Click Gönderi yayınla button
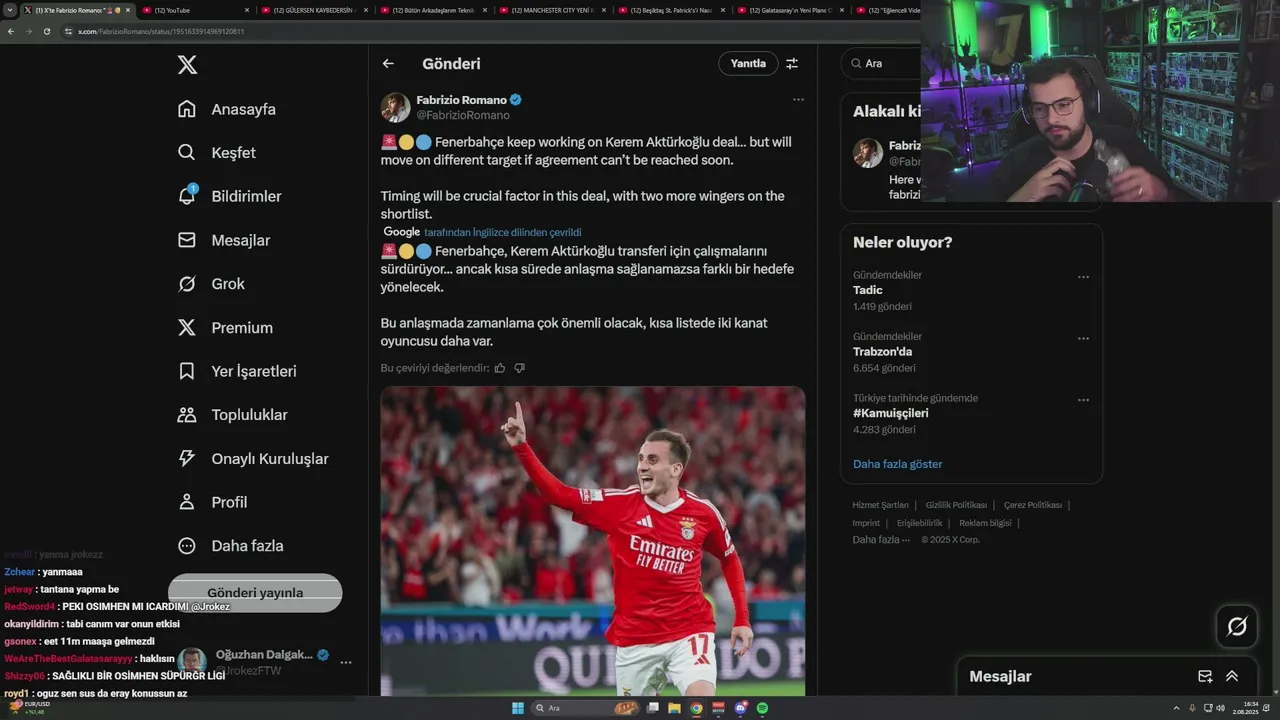The image size is (1280, 720). coord(255,592)
